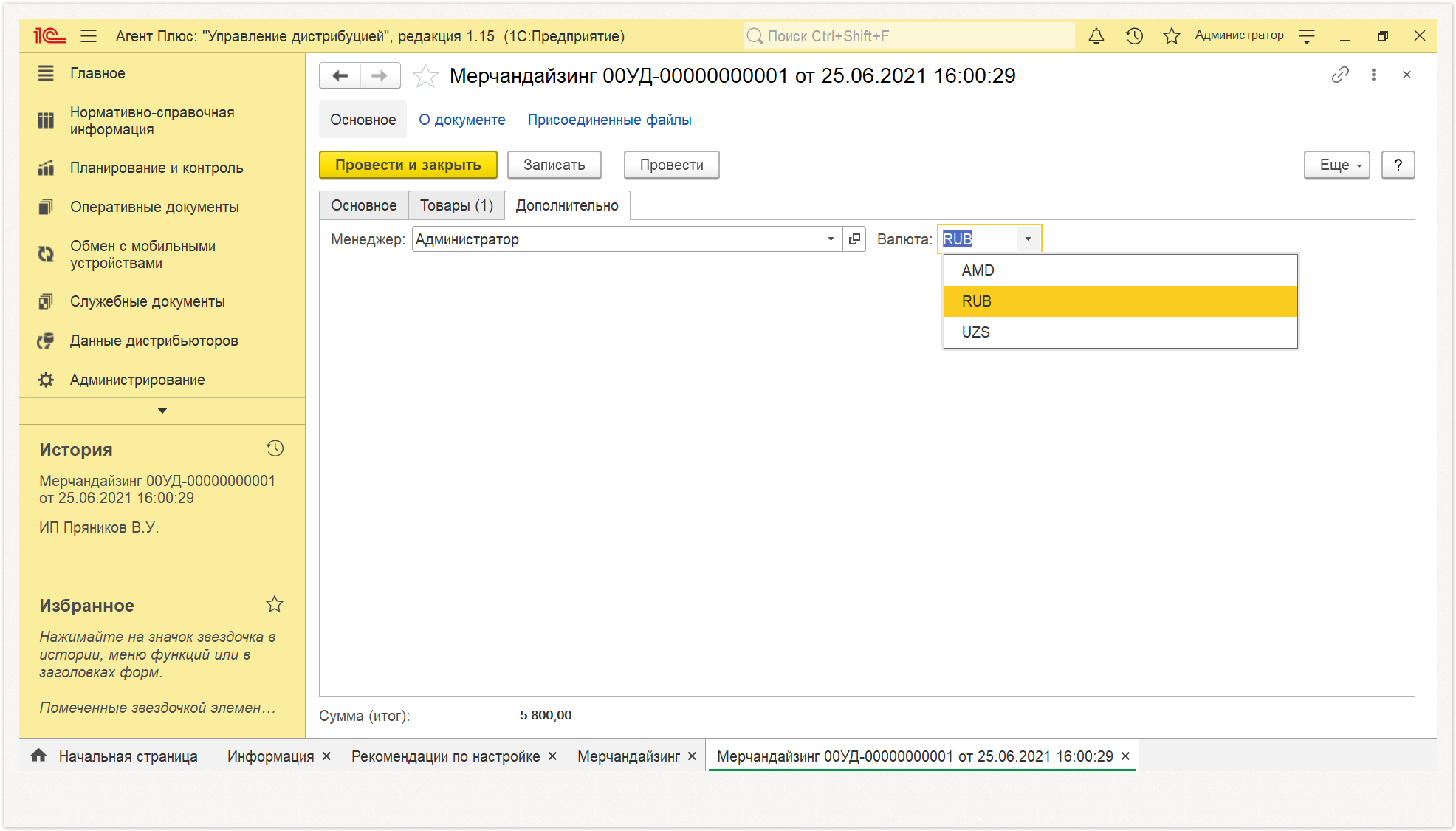Viewport: 1456px width, 831px height.
Task: Open service settings menu icon beside Администратор
Action: tap(1307, 35)
